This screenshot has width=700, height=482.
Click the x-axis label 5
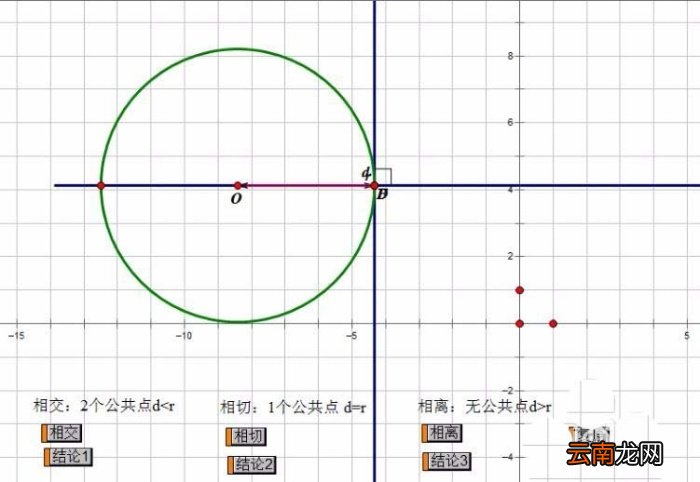coord(687,336)
